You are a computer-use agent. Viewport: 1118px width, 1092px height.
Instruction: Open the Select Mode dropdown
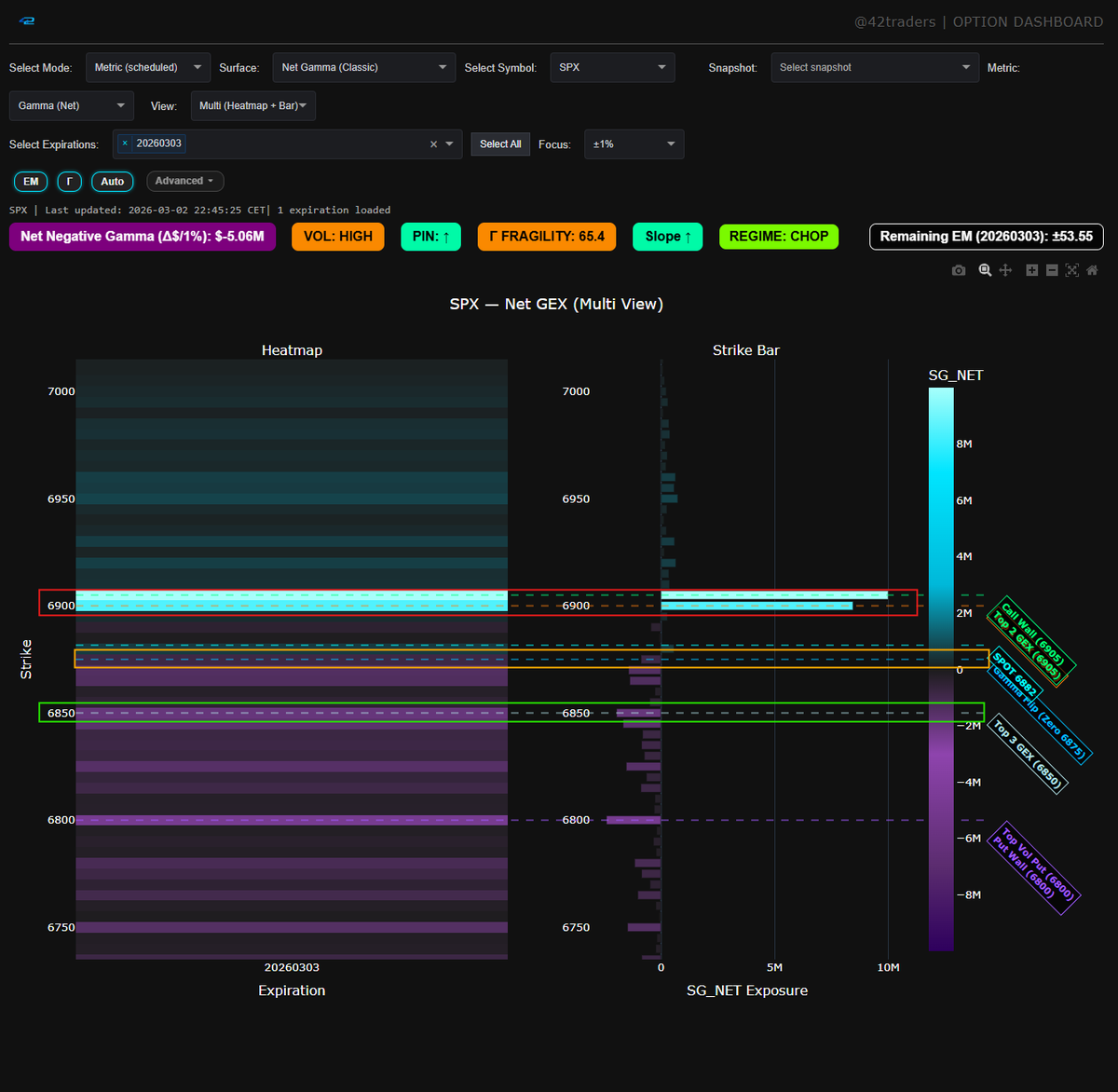tap(148, 67)
